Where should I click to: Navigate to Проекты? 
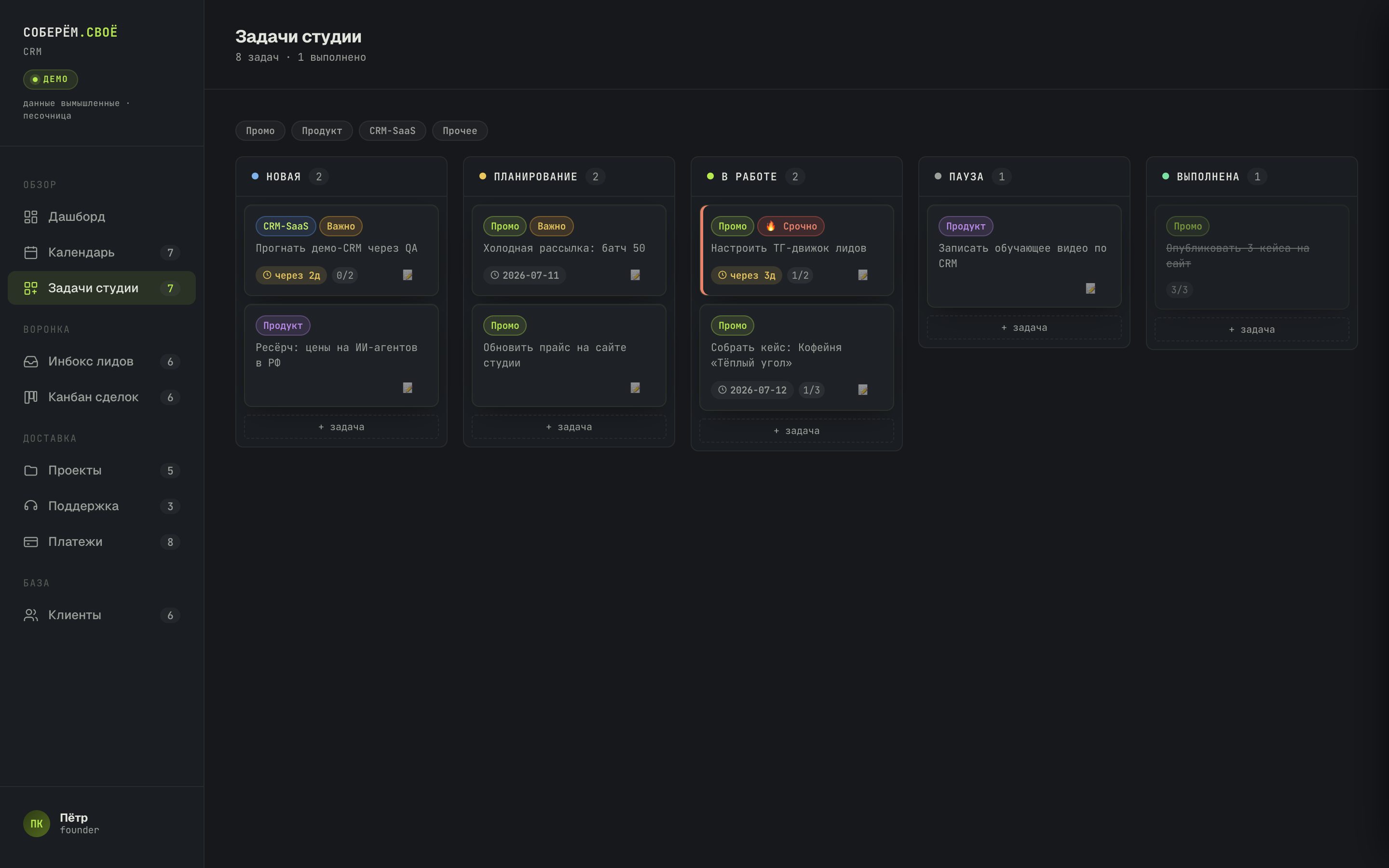[x=102, y=471]
